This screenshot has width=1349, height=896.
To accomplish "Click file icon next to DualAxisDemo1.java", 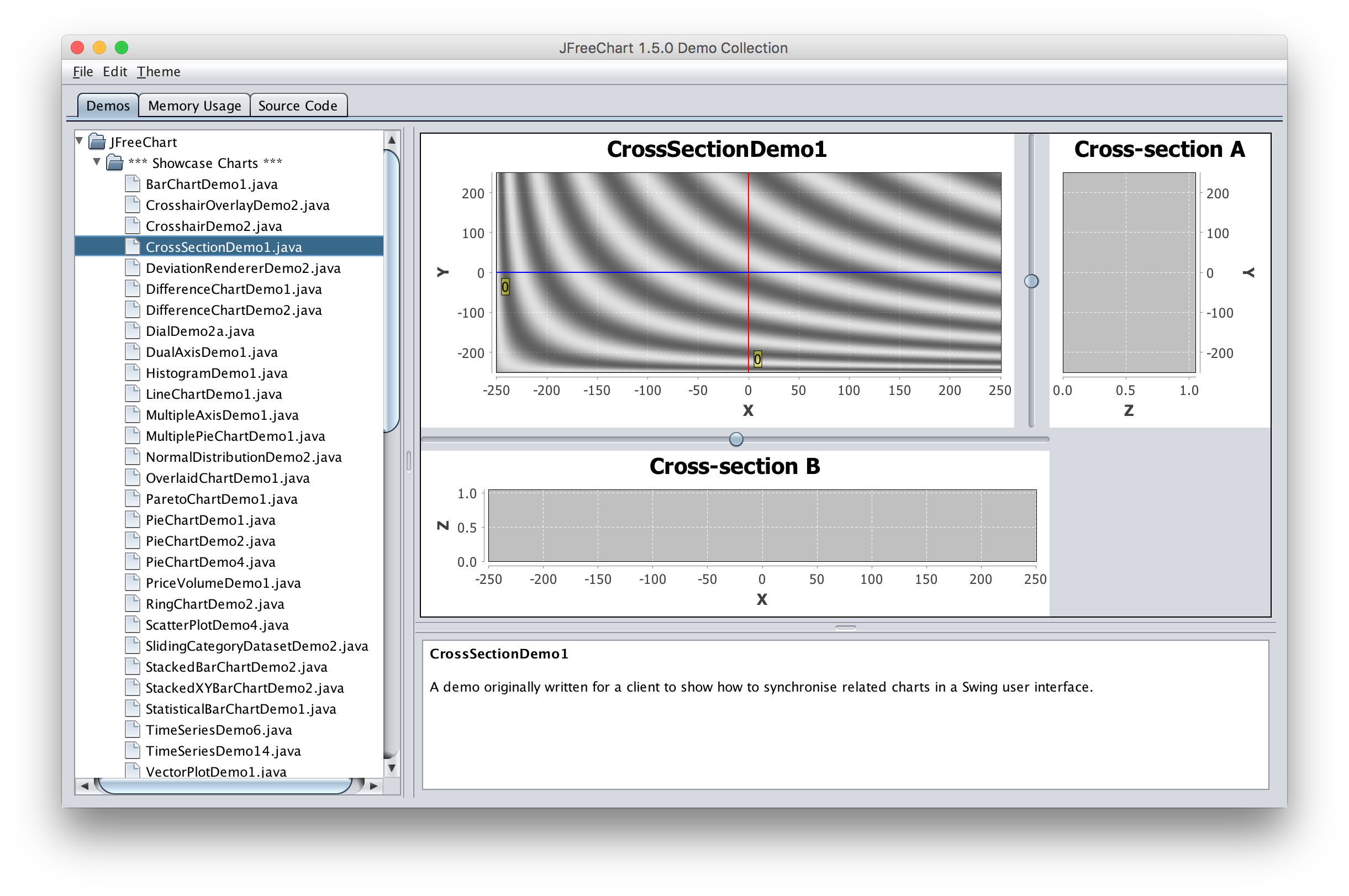I will pyautogui.click(x=133, y=352).
